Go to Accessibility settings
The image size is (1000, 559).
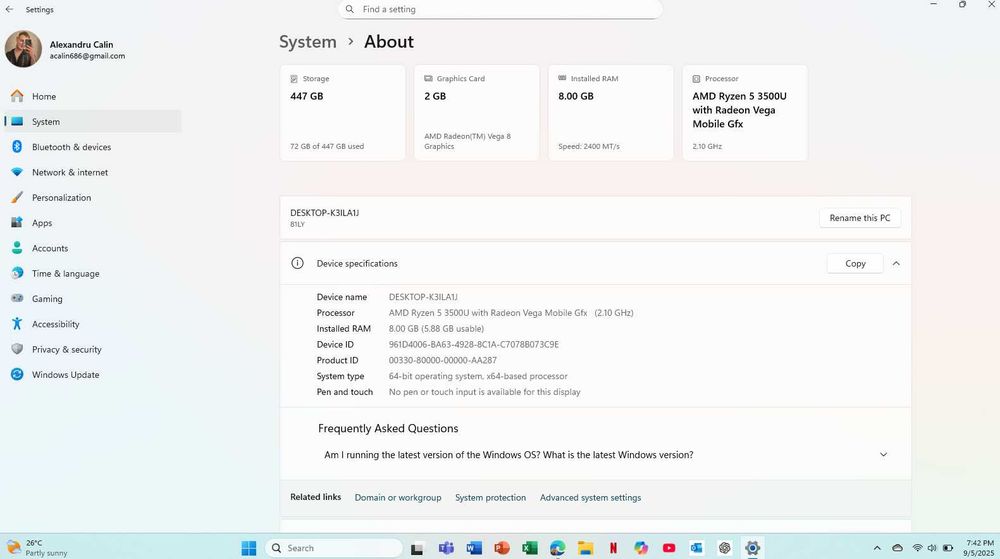[x=92, y=324]
